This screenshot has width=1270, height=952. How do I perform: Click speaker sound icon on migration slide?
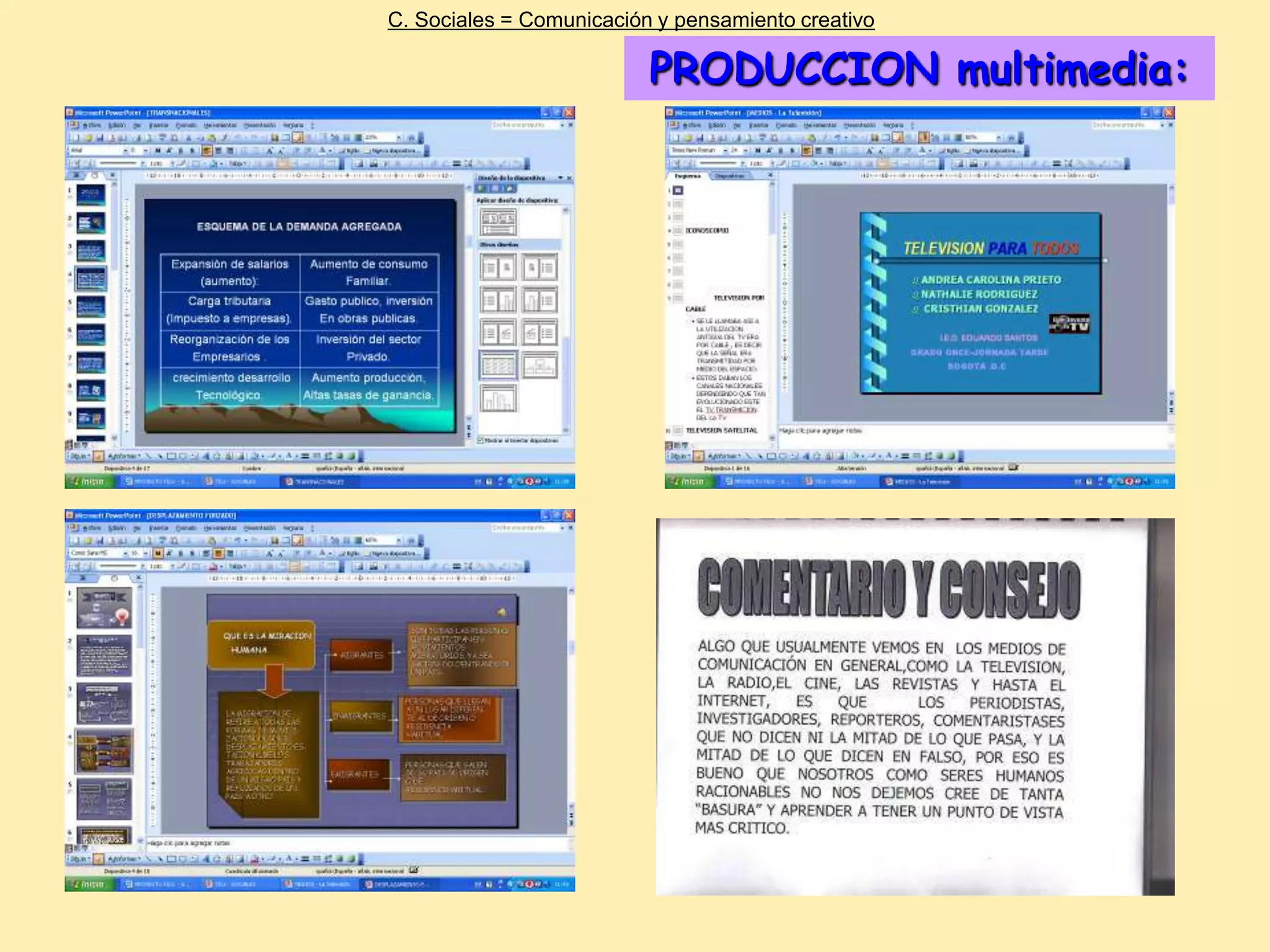click(501, 612)
